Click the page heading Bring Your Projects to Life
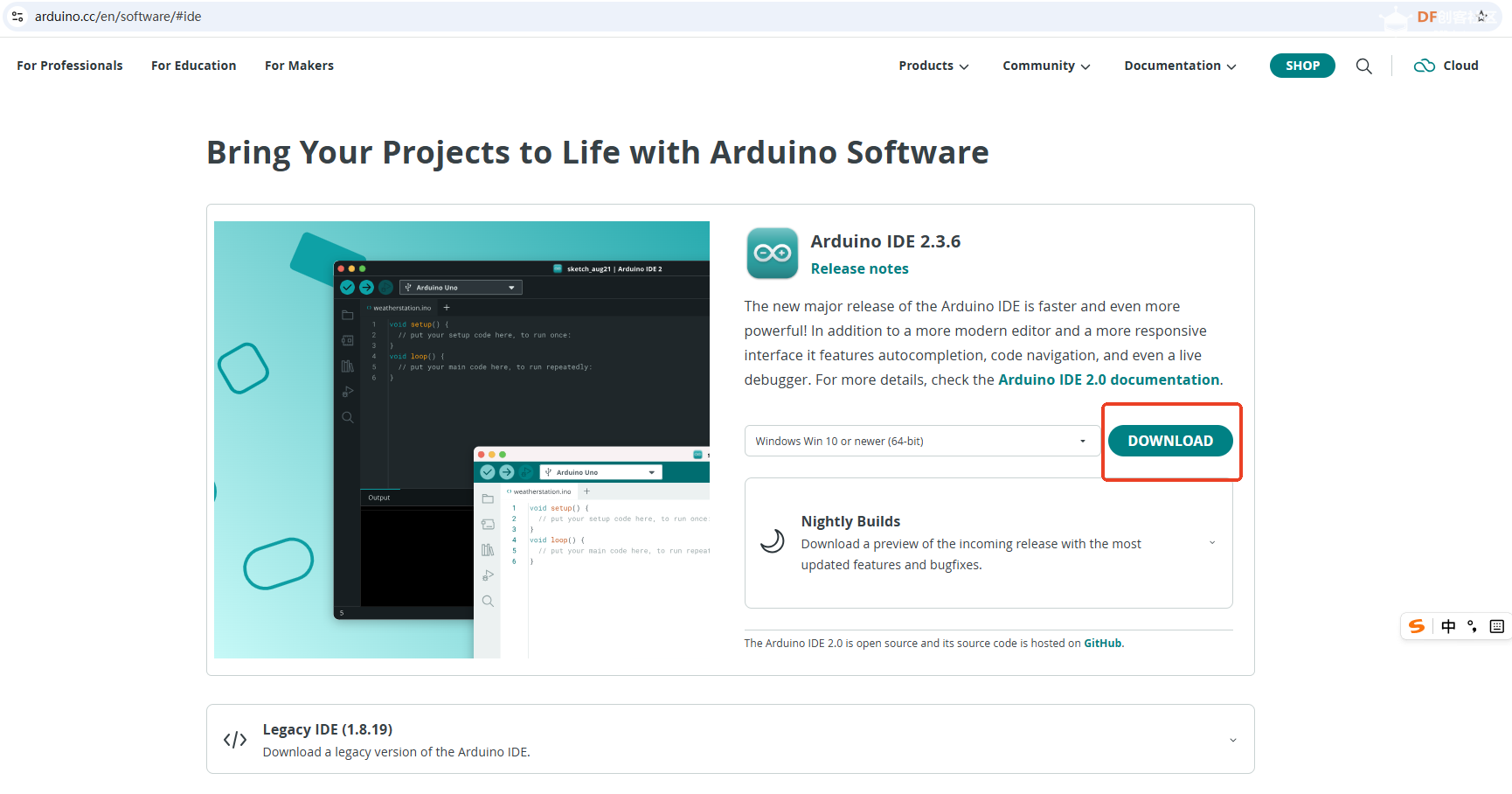 coord(598,152)
